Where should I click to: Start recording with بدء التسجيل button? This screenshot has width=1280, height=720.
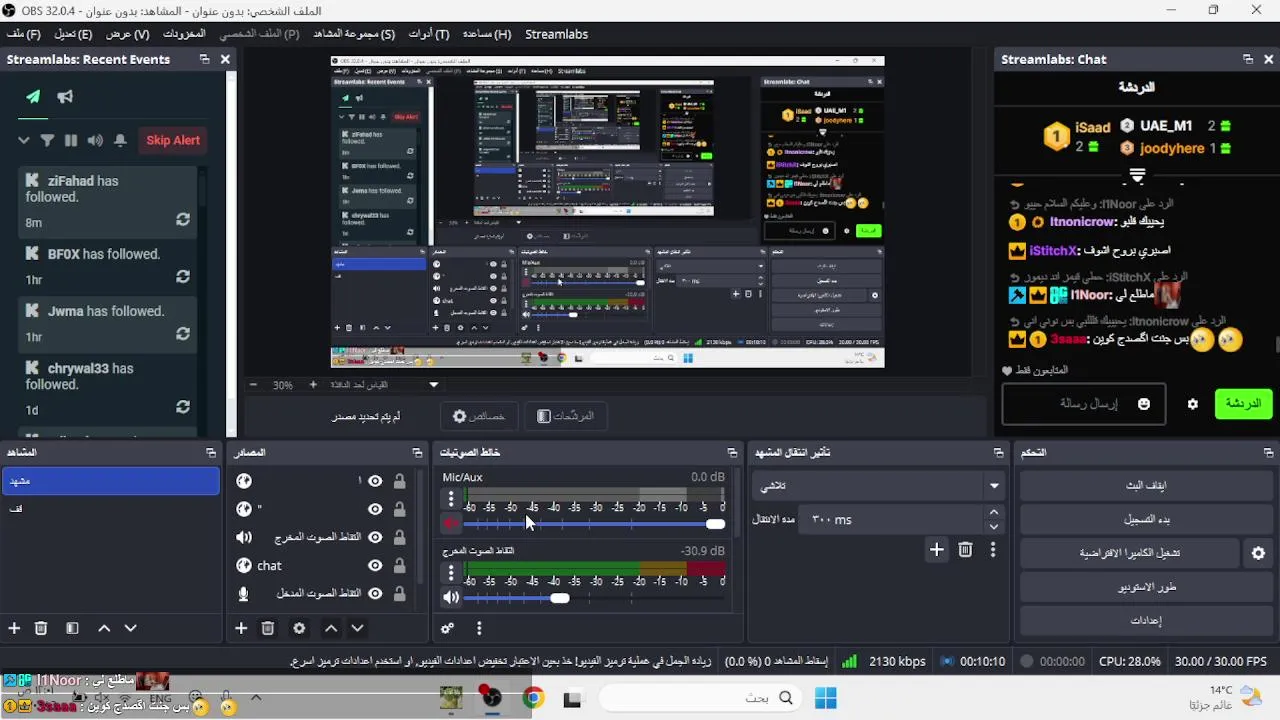(1146, 519)
